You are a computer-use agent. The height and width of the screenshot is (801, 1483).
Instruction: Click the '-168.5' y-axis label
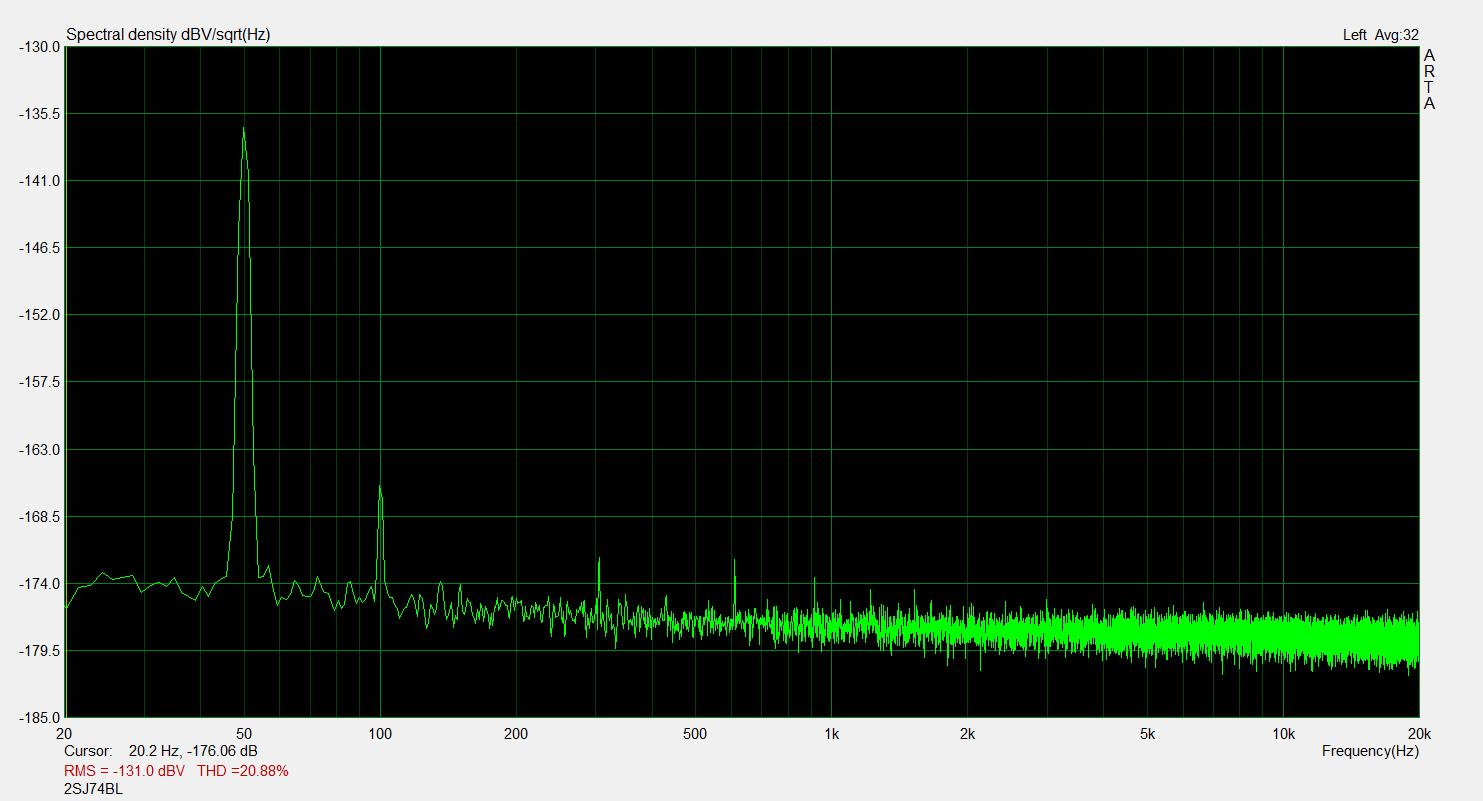click(39, 517)
